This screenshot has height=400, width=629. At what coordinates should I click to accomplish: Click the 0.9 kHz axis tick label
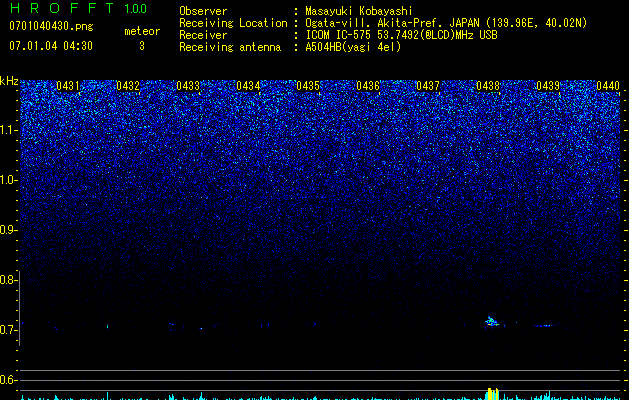(8, 230)
